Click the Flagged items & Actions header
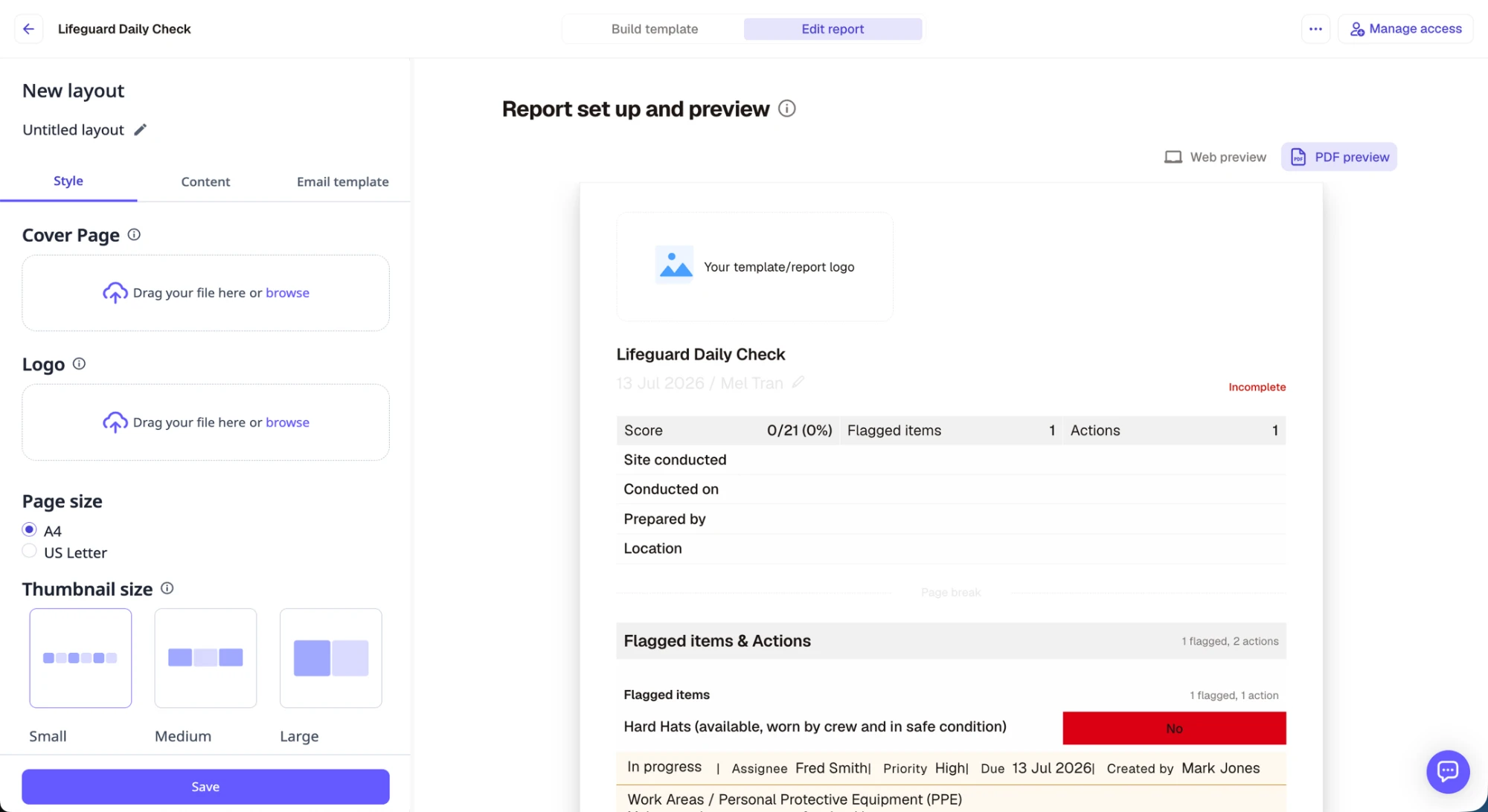The height and width of the screenshot is (812, 1488). tap(951, 641)
